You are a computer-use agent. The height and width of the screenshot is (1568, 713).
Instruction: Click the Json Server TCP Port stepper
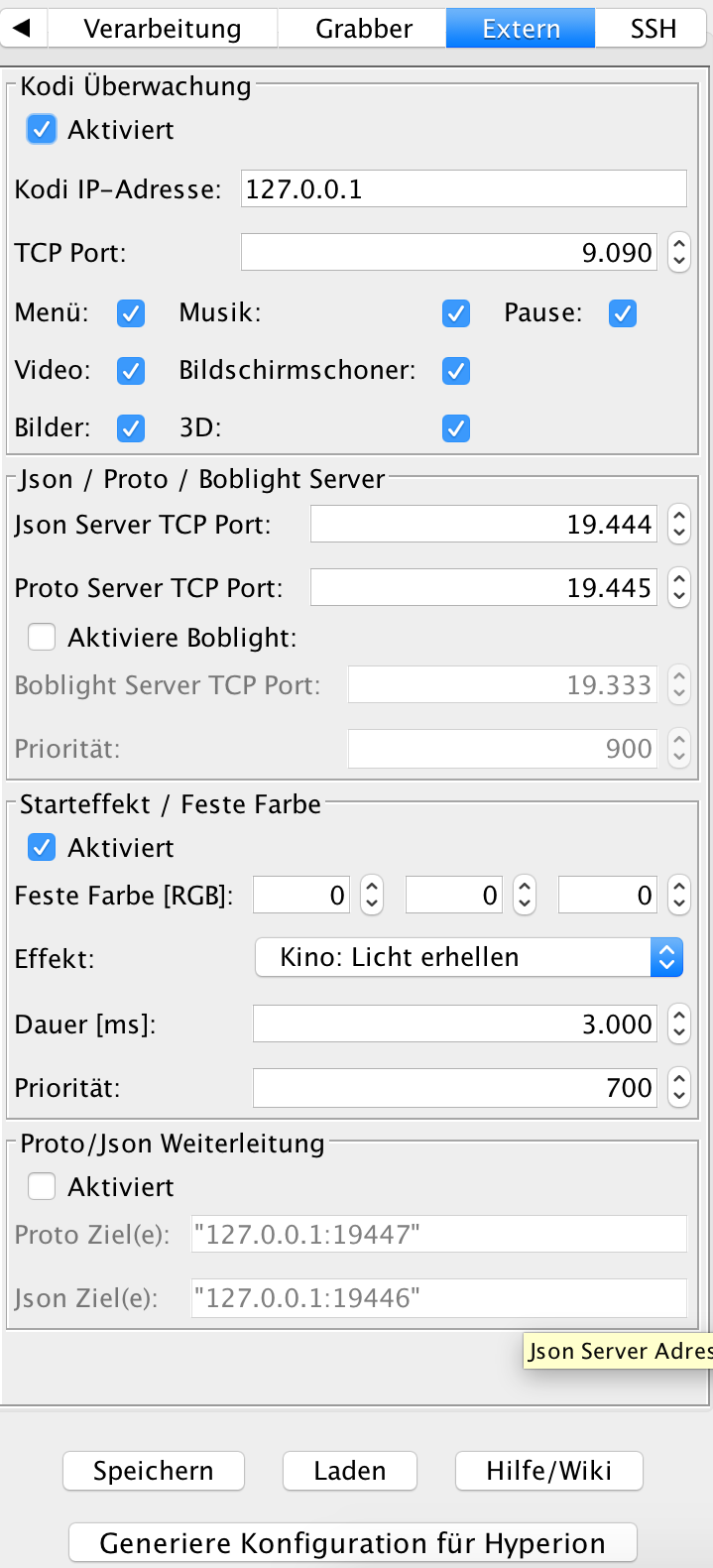click(678, 524)
